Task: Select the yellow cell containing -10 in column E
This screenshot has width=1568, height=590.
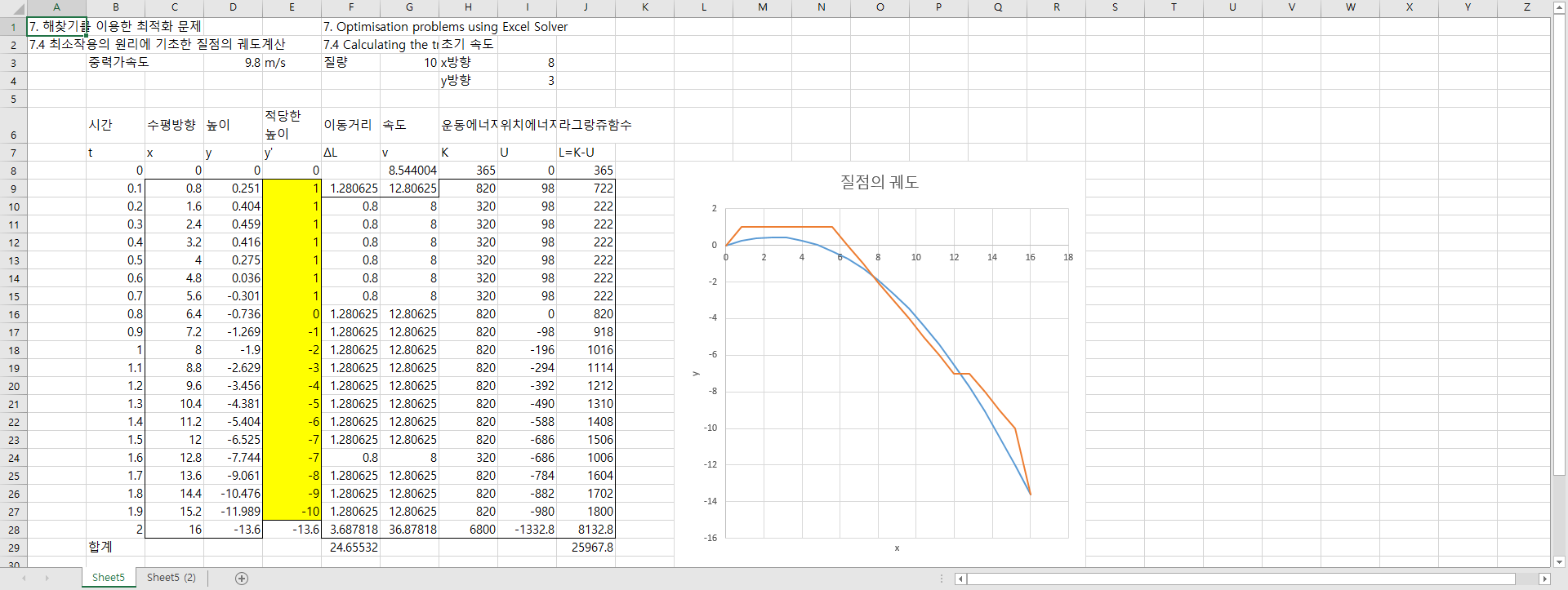Action: 292,512
